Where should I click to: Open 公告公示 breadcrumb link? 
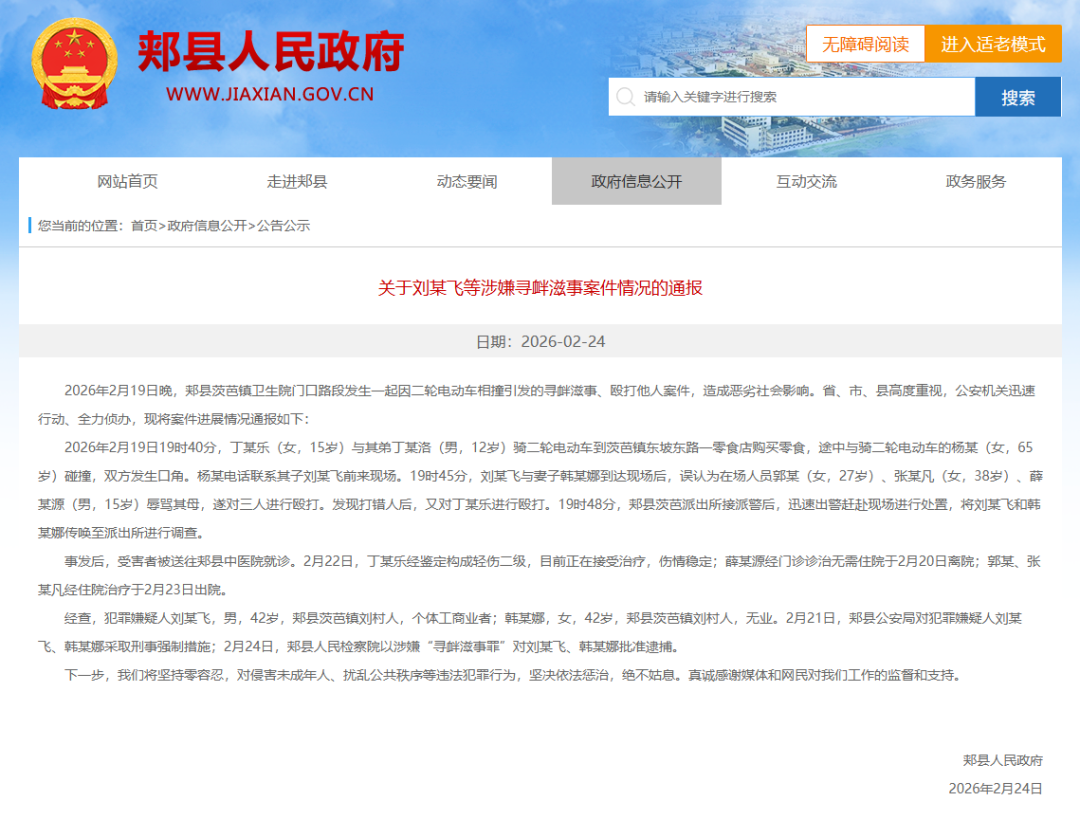(x=283, y=226)
